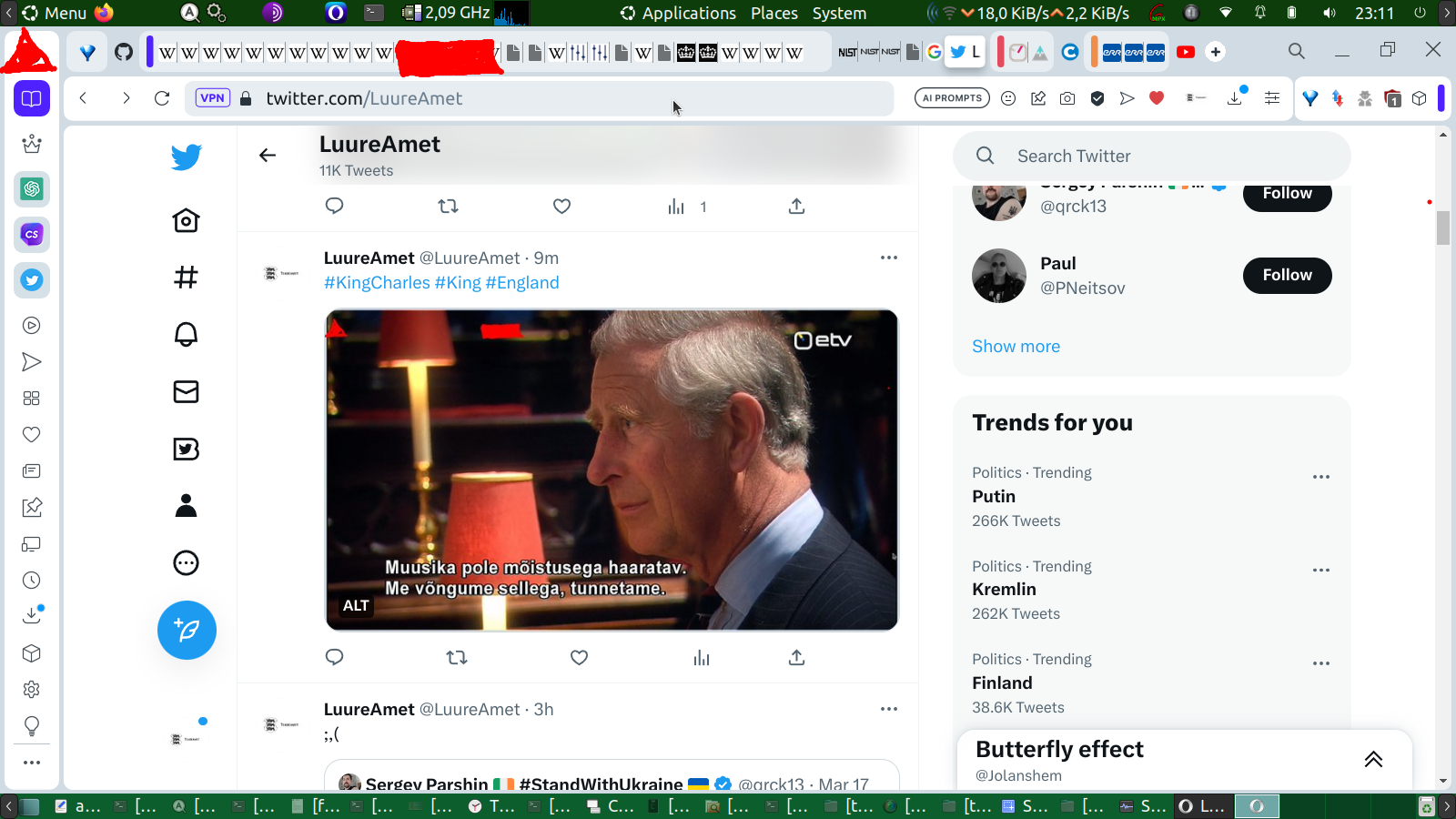Toggle the VPN badge in address bar
This screenshot has width=1456, height=819.
coord(213,98)
